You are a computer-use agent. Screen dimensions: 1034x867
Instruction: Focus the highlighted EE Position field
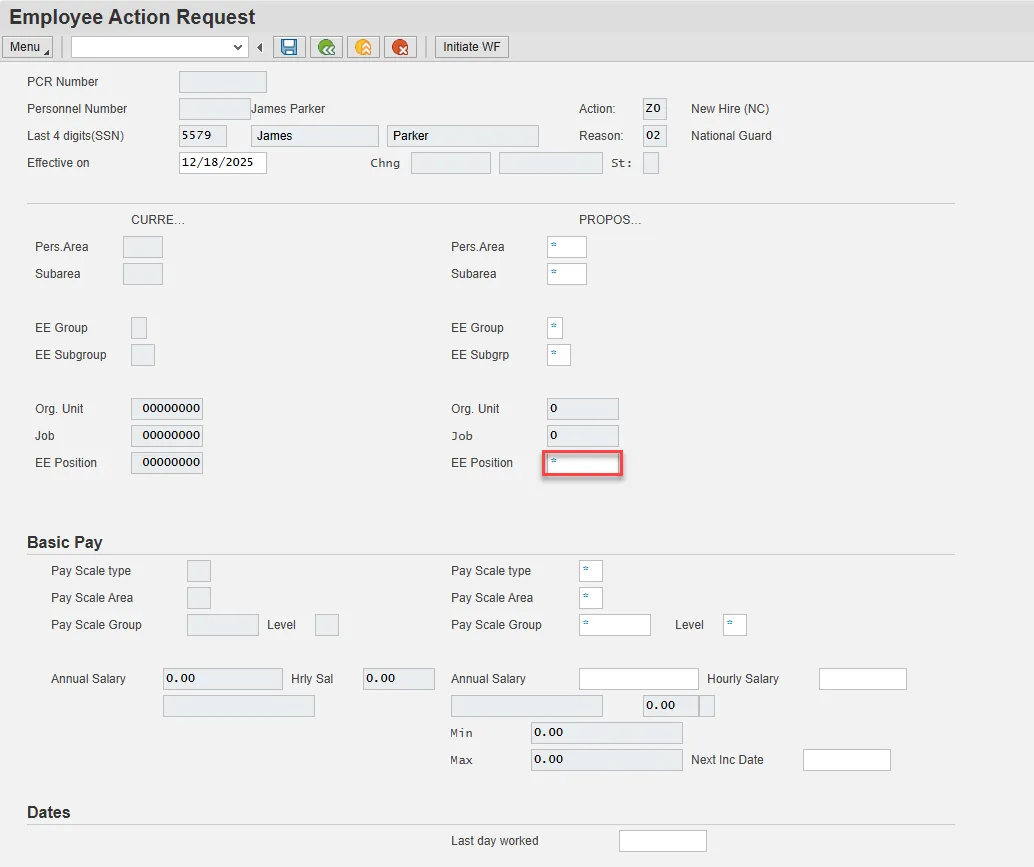[x=583, y=463]
